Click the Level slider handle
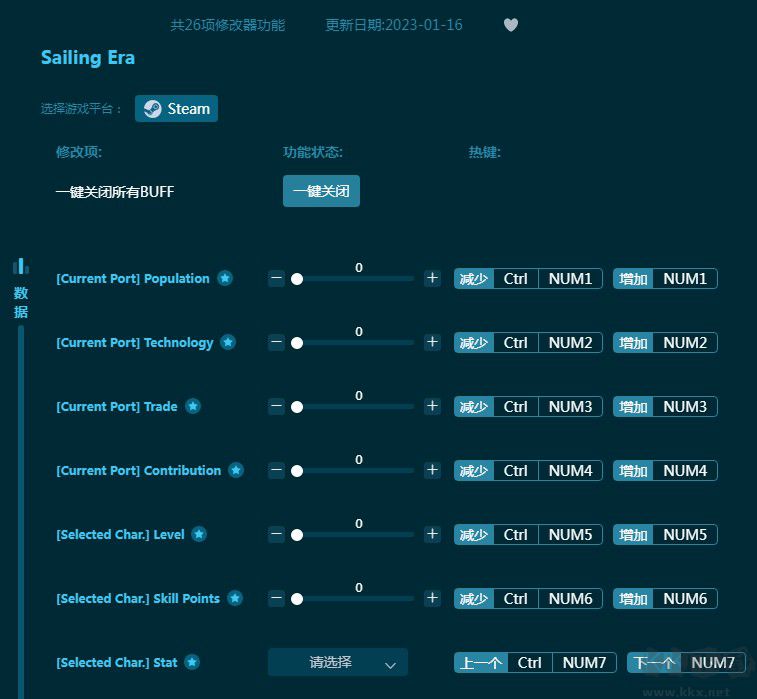Image resolution: width=757 pixels, height=699 pixels. tap(297, 535)
